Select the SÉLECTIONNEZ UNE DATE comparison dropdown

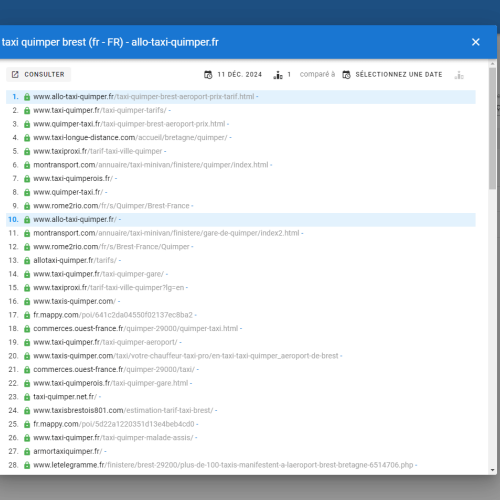392,75
